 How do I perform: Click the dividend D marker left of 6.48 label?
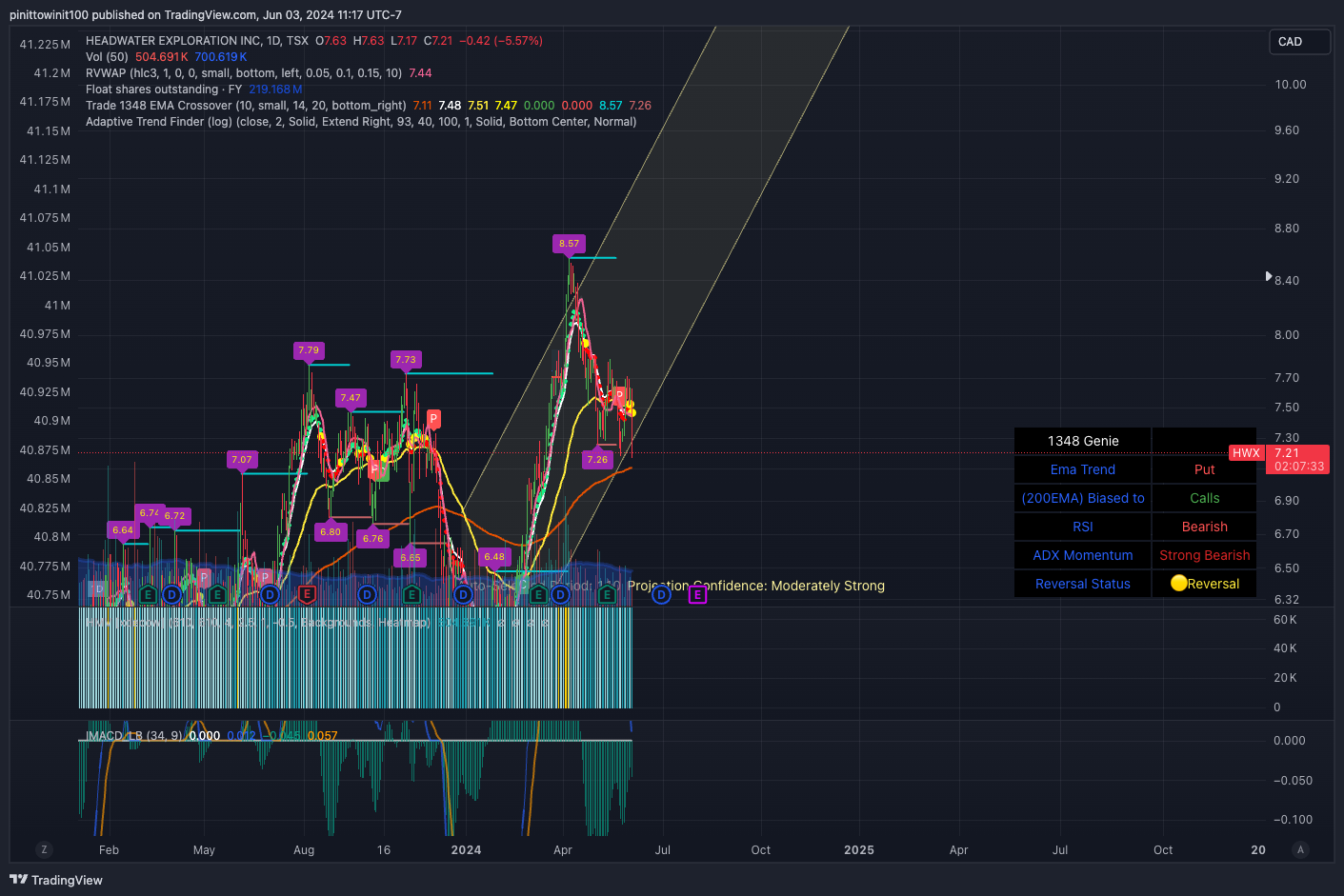463,594
